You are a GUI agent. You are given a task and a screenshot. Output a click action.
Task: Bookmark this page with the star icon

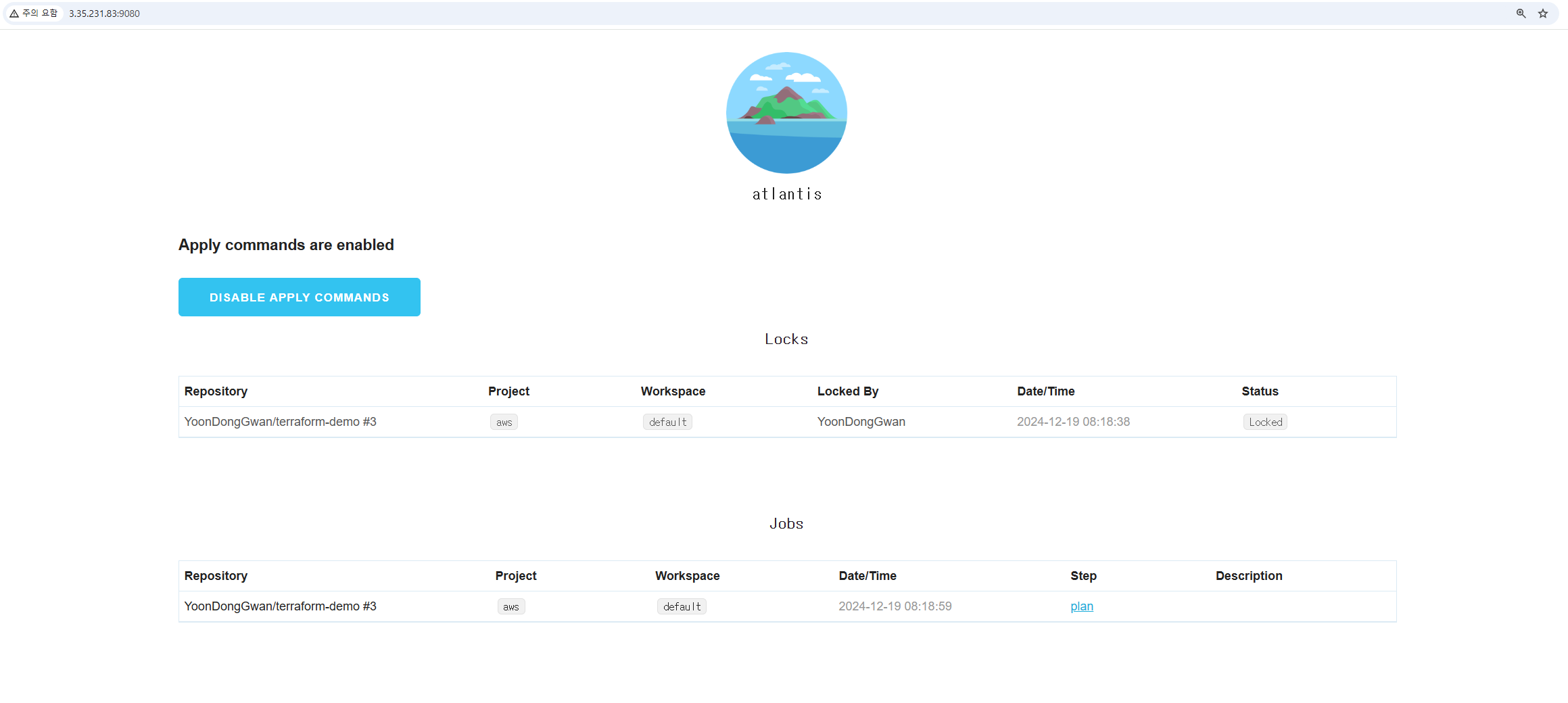1543,14
